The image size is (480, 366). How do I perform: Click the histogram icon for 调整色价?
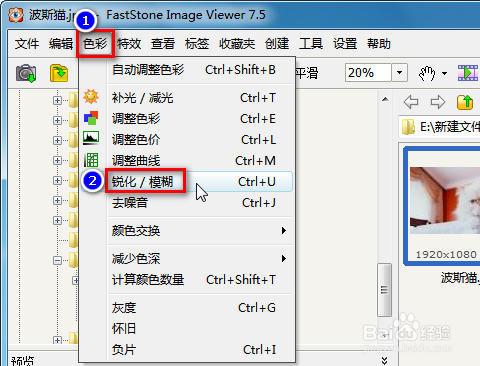click(91, 138)
